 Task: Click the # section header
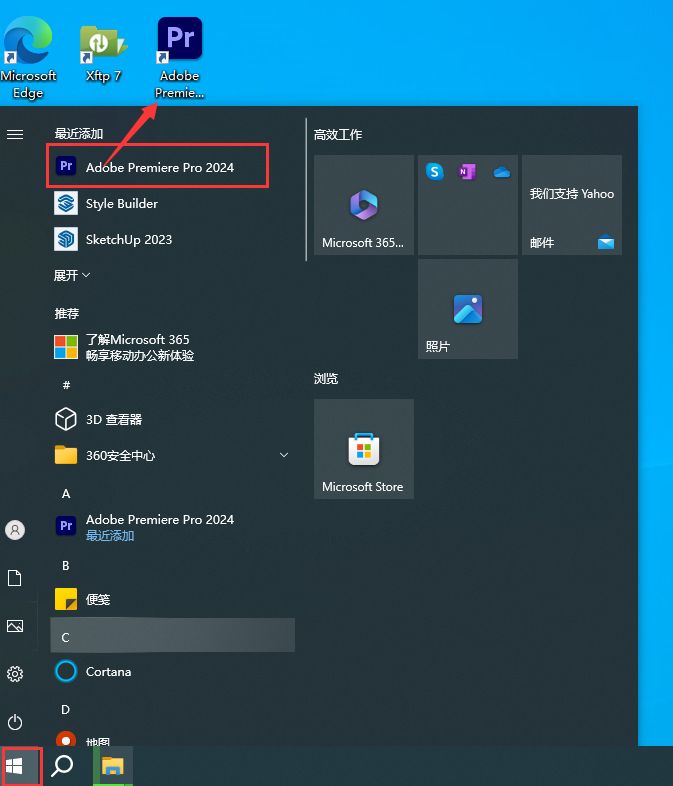66,385
